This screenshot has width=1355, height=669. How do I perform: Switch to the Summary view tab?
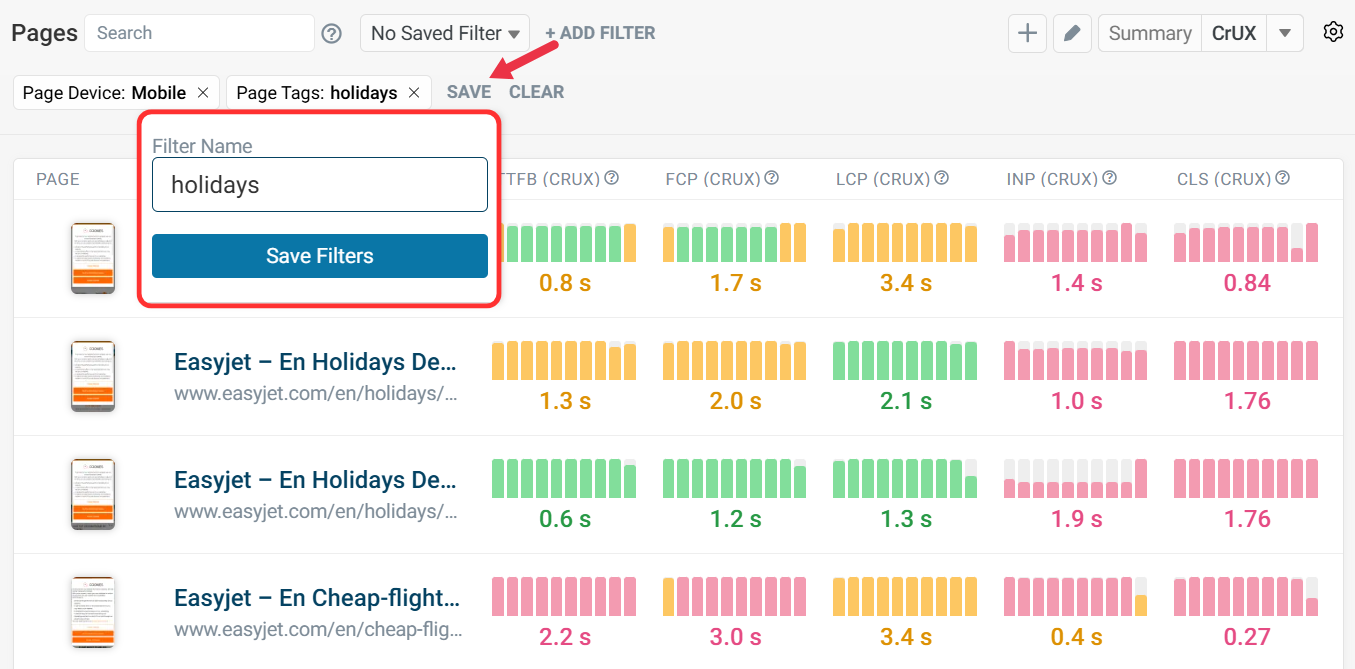point(1149,33)
